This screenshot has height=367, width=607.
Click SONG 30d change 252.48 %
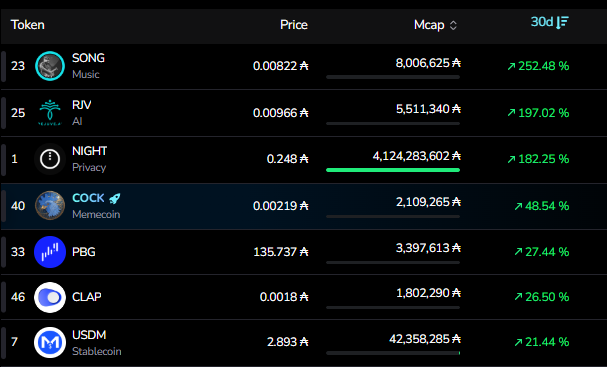coord(538,66)
